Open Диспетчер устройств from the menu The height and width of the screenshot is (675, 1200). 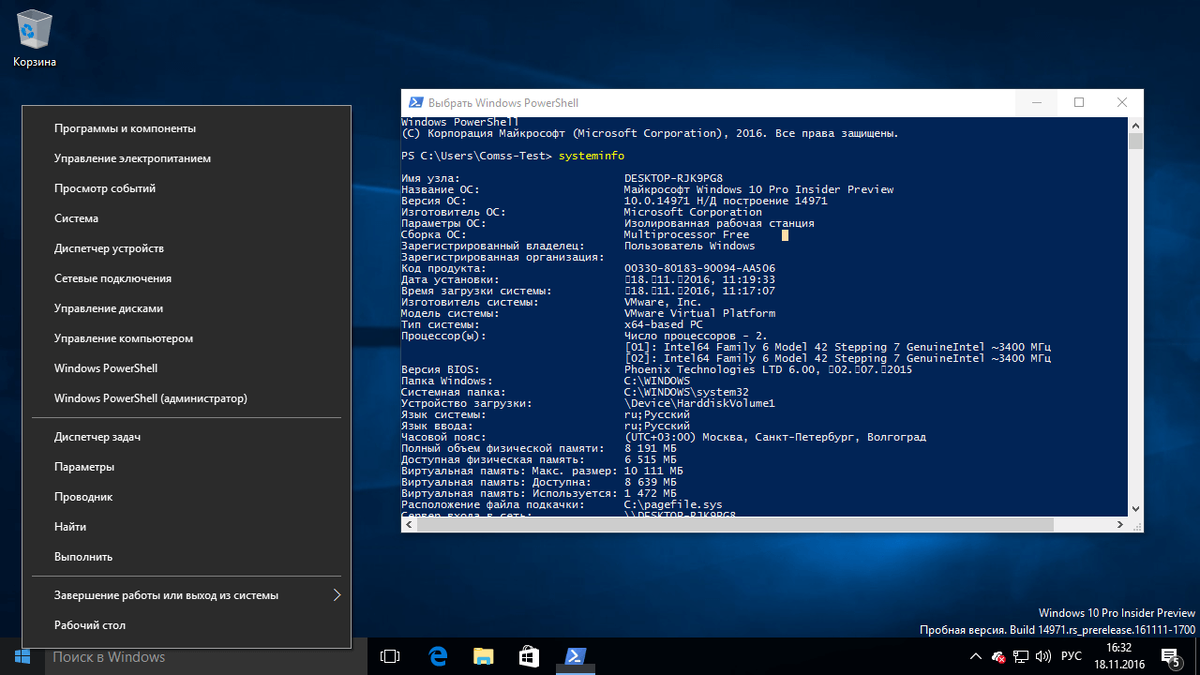pyautogui.click(x=187, y=248)
